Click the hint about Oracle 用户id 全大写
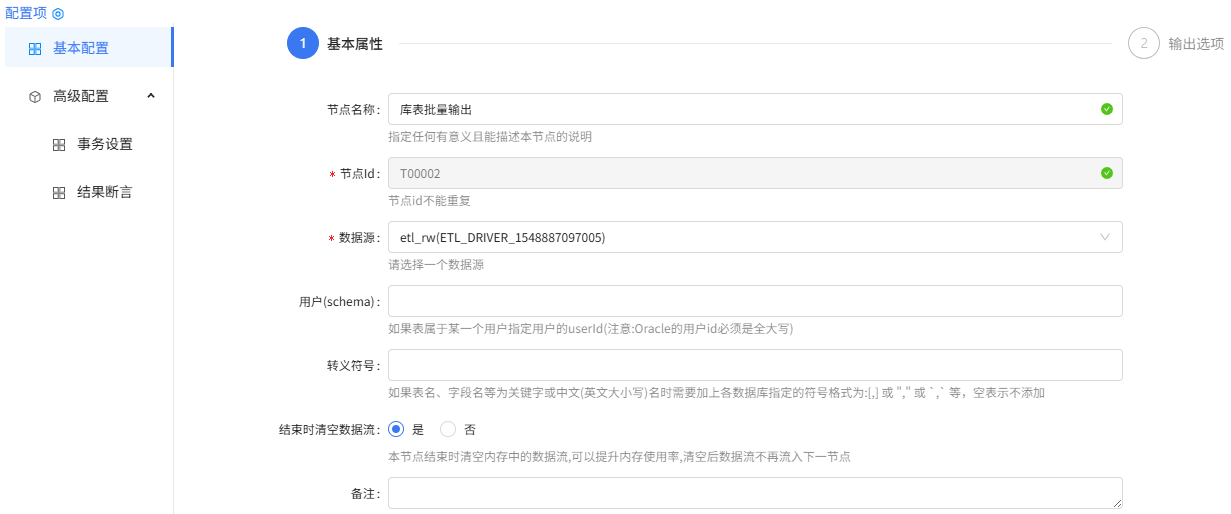Viewport: 1231px width, 514px height. [x=591, y=329]
